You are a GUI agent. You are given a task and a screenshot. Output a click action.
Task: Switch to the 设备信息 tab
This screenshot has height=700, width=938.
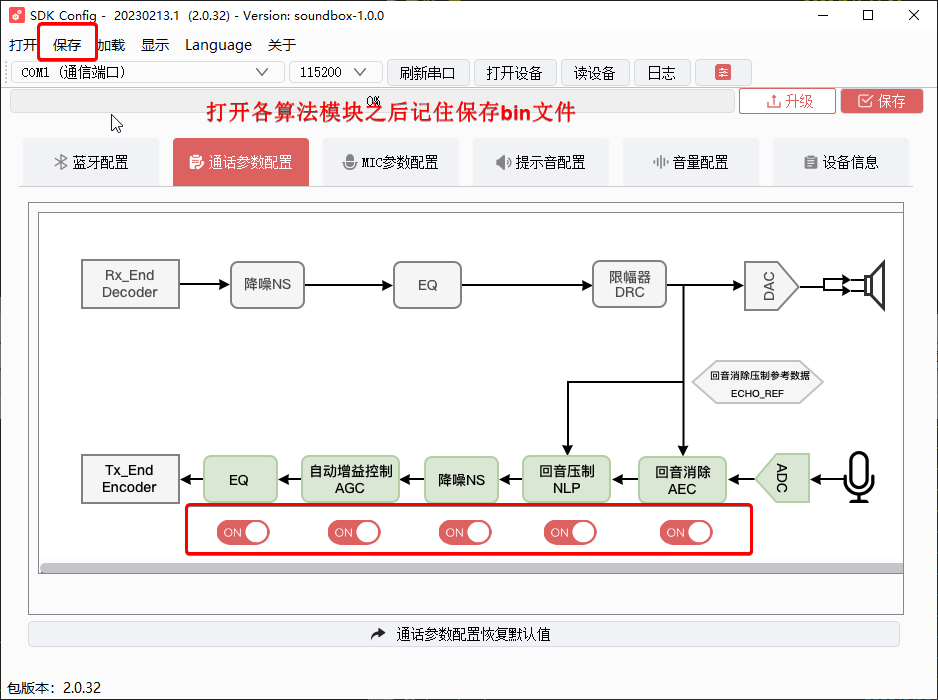pos(841,162)
